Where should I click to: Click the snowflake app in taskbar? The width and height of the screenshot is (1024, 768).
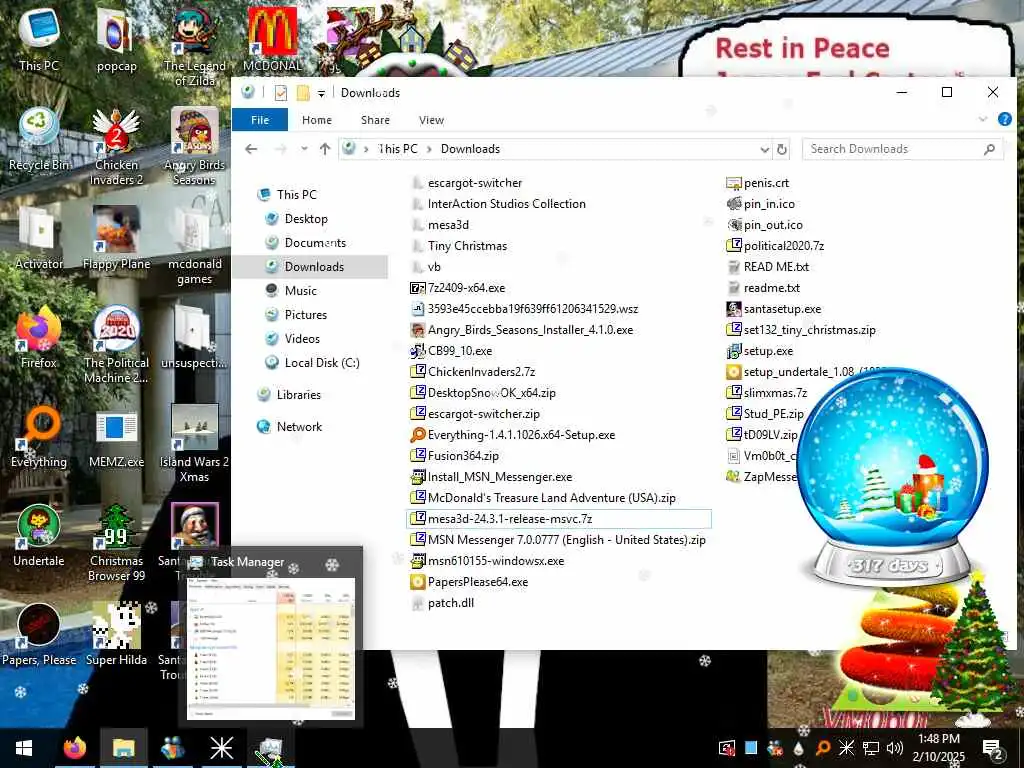pos(221,748)
